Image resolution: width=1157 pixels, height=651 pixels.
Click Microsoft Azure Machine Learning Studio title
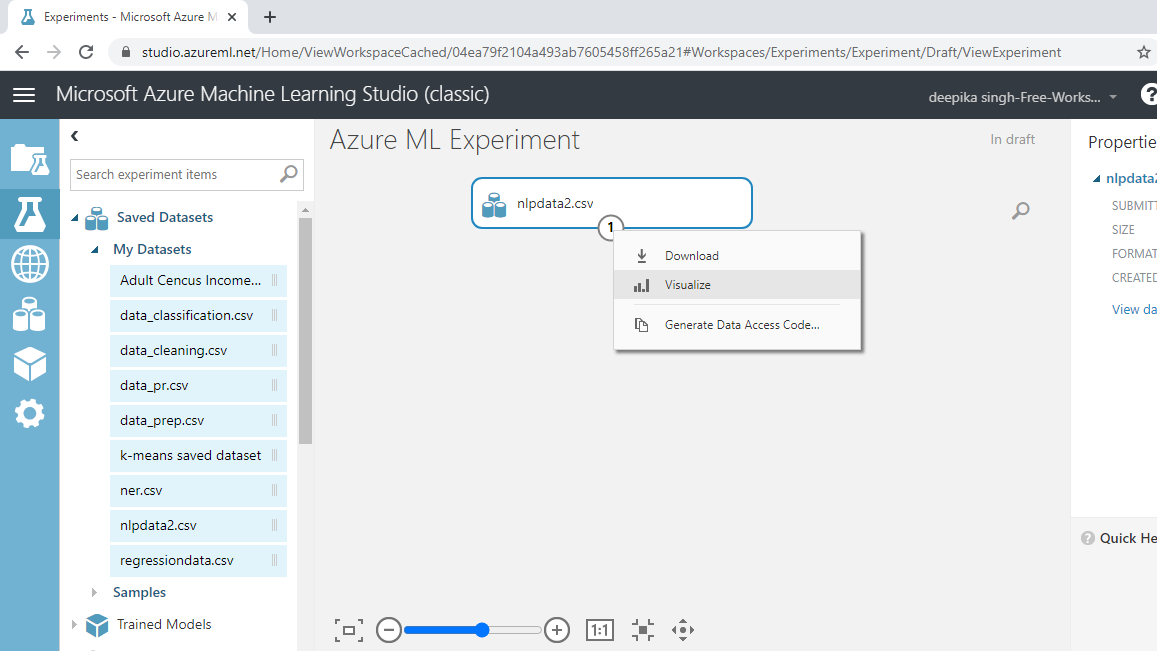point(272,94)
